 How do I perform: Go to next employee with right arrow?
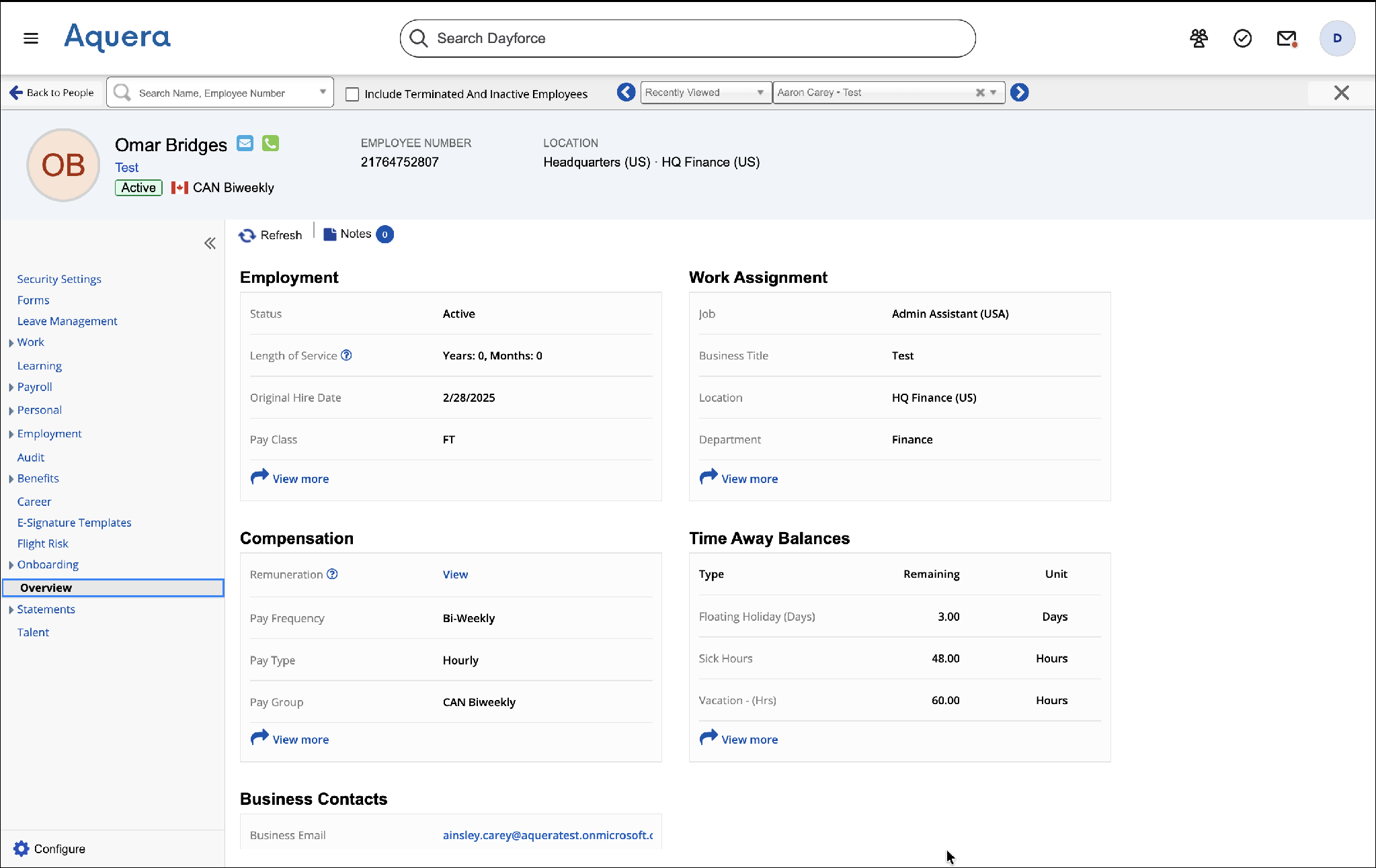pos(1019,92)
